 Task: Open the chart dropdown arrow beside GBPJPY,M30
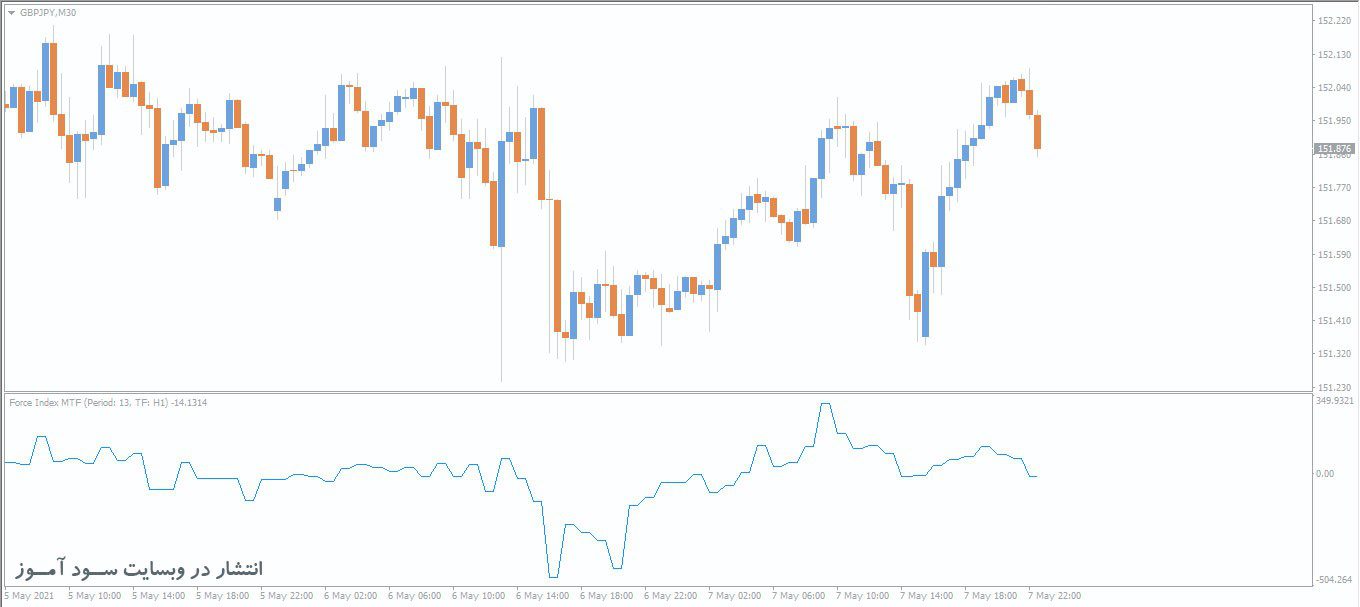pyautogui.click(x=11, y=13)
